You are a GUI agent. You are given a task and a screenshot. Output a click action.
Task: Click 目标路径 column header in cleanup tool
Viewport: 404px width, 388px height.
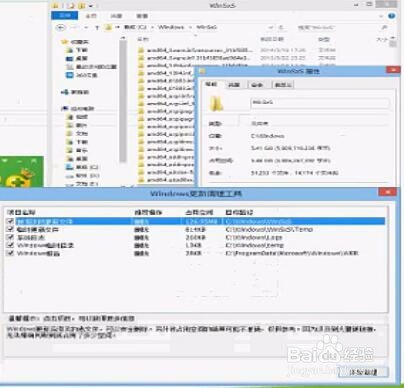[x=239, y=212]
